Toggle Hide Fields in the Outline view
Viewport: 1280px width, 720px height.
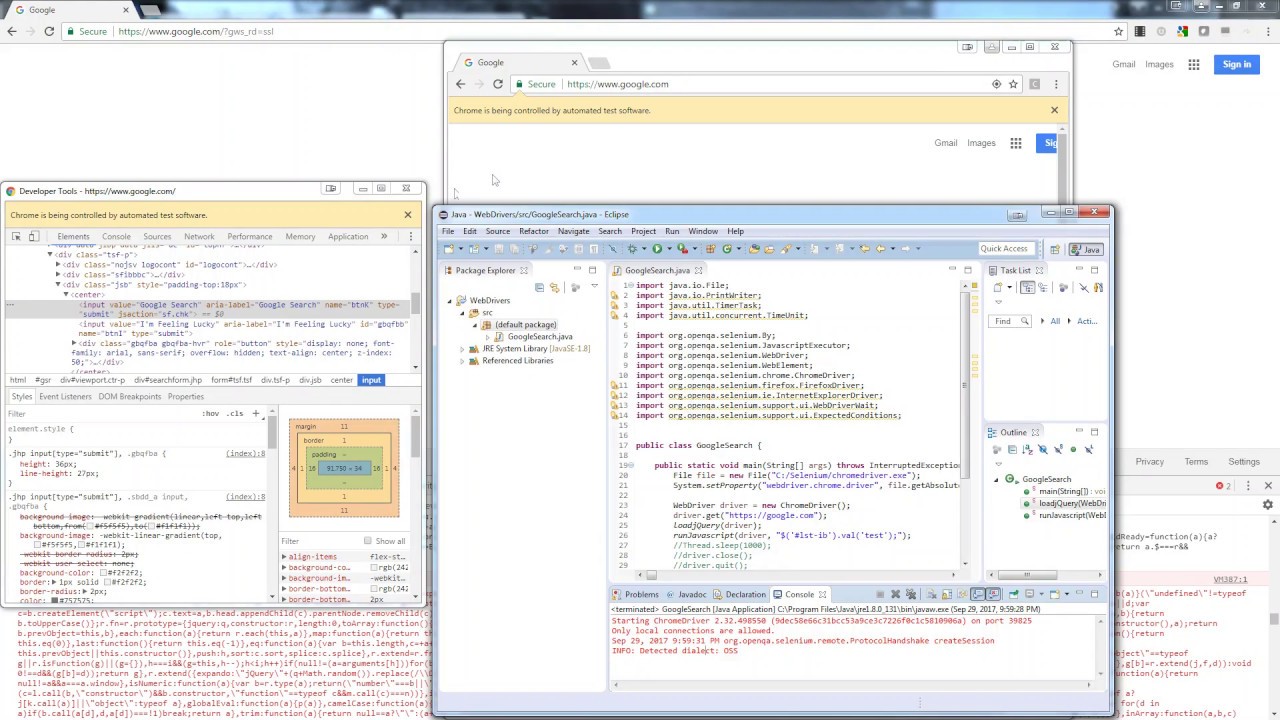click(1043, 450)
